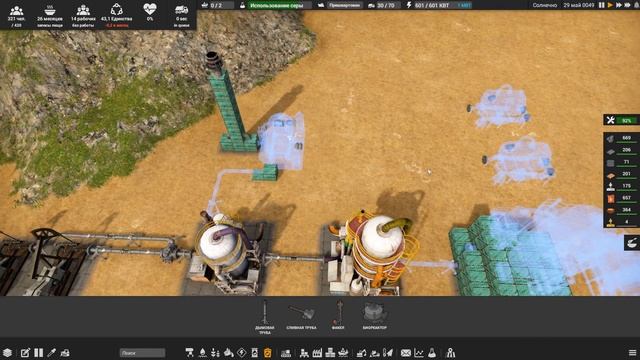640x360 pixels.
Task: Open the power lightning category
Action: click(242, 353)
